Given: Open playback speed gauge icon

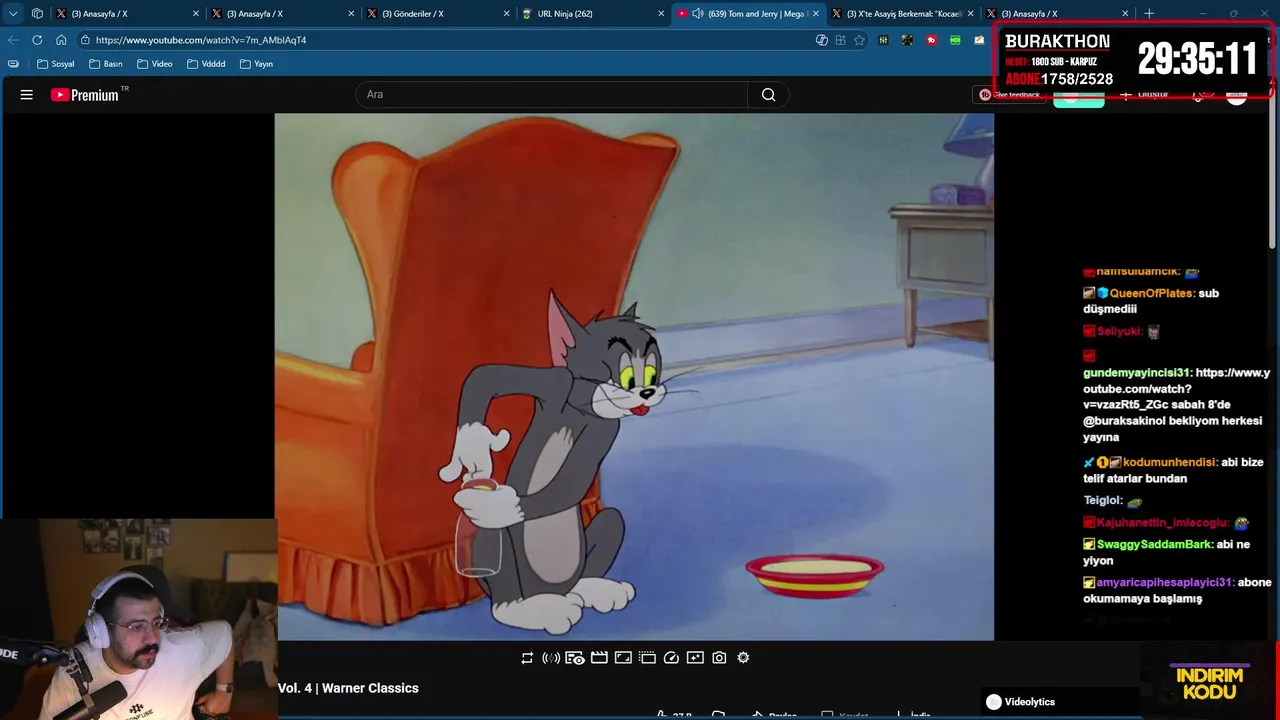Looking at the screenshot, I should tap(671, 658).
